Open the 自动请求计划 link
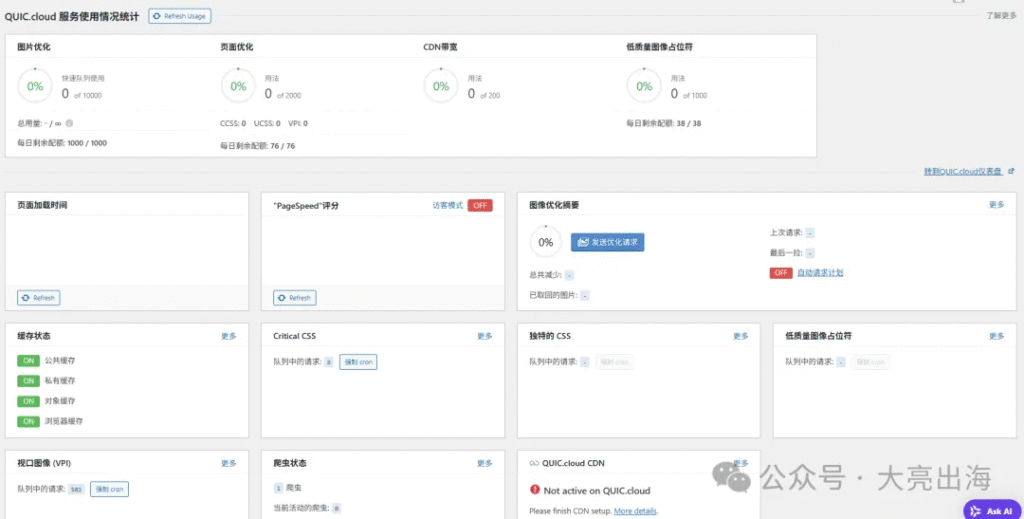Image resolution: width=1024 pixels, height=519 pixels. tap(820, 273)
